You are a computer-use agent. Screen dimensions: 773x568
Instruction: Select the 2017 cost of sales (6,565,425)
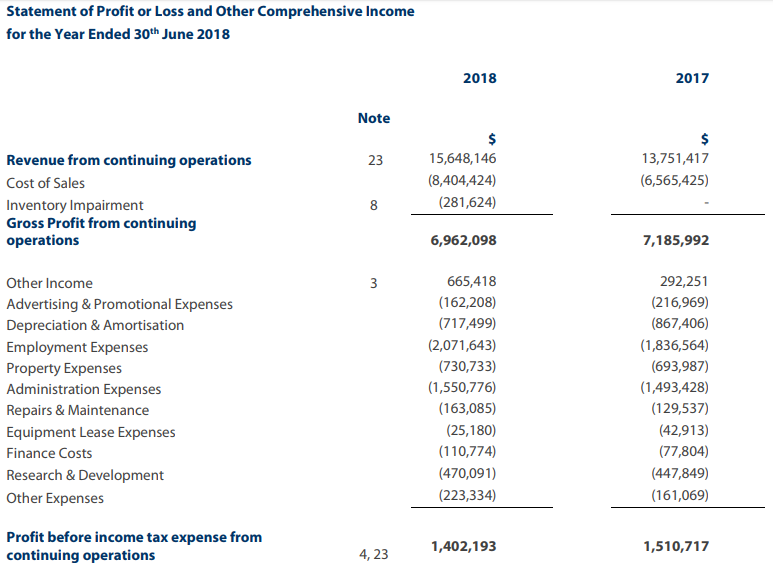click(674, 180)
